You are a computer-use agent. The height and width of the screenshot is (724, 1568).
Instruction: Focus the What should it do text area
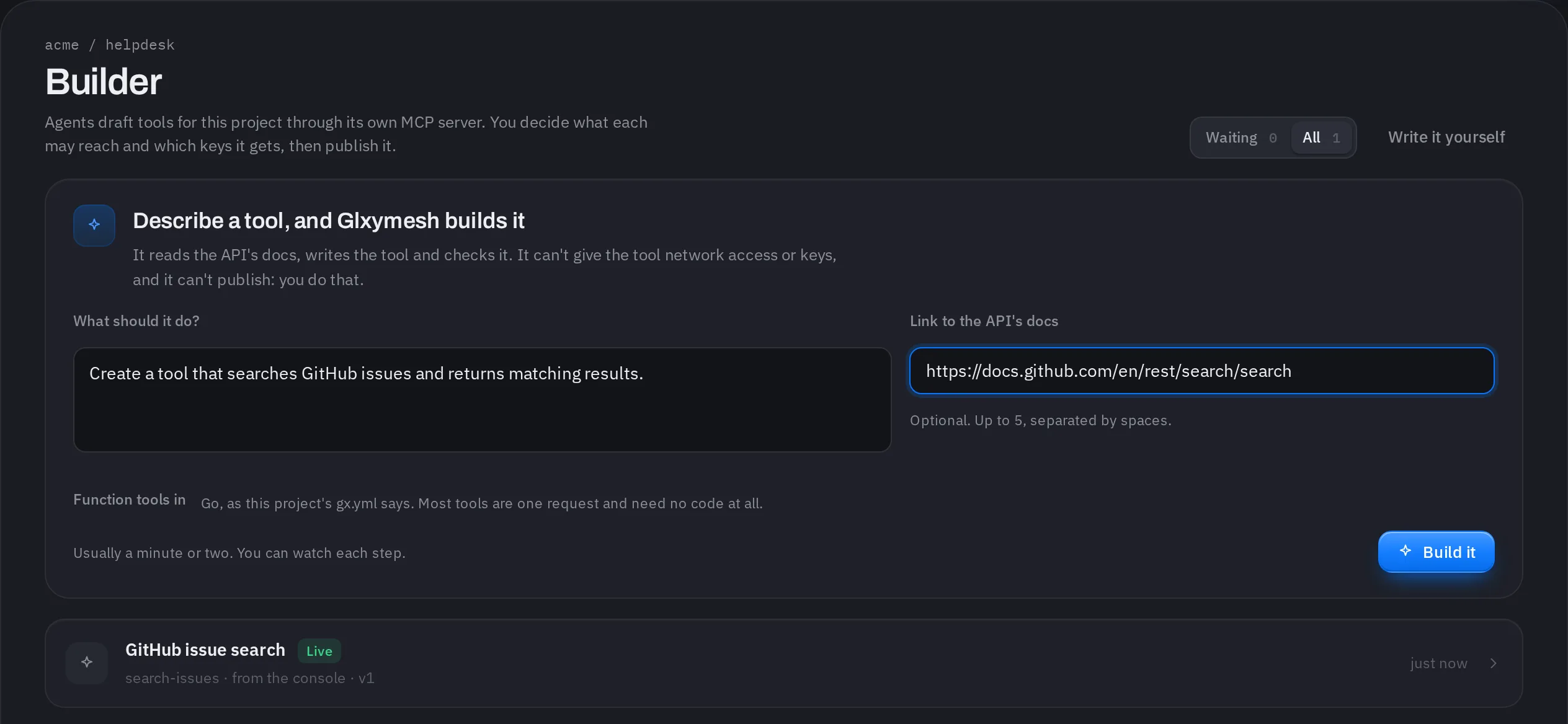coord(482,400)
